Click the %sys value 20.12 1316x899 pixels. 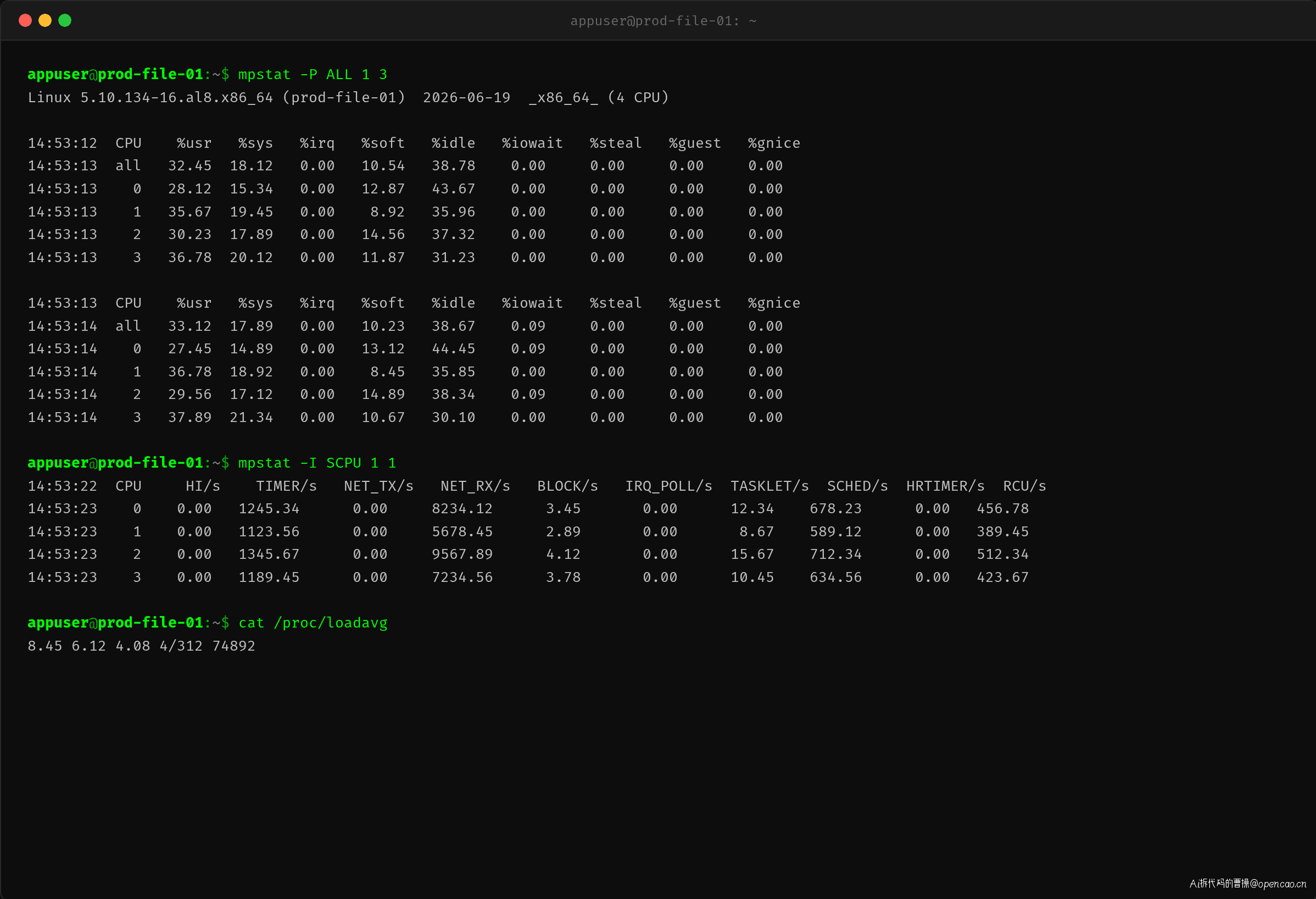pyautogui.click(x=252, y=258)
